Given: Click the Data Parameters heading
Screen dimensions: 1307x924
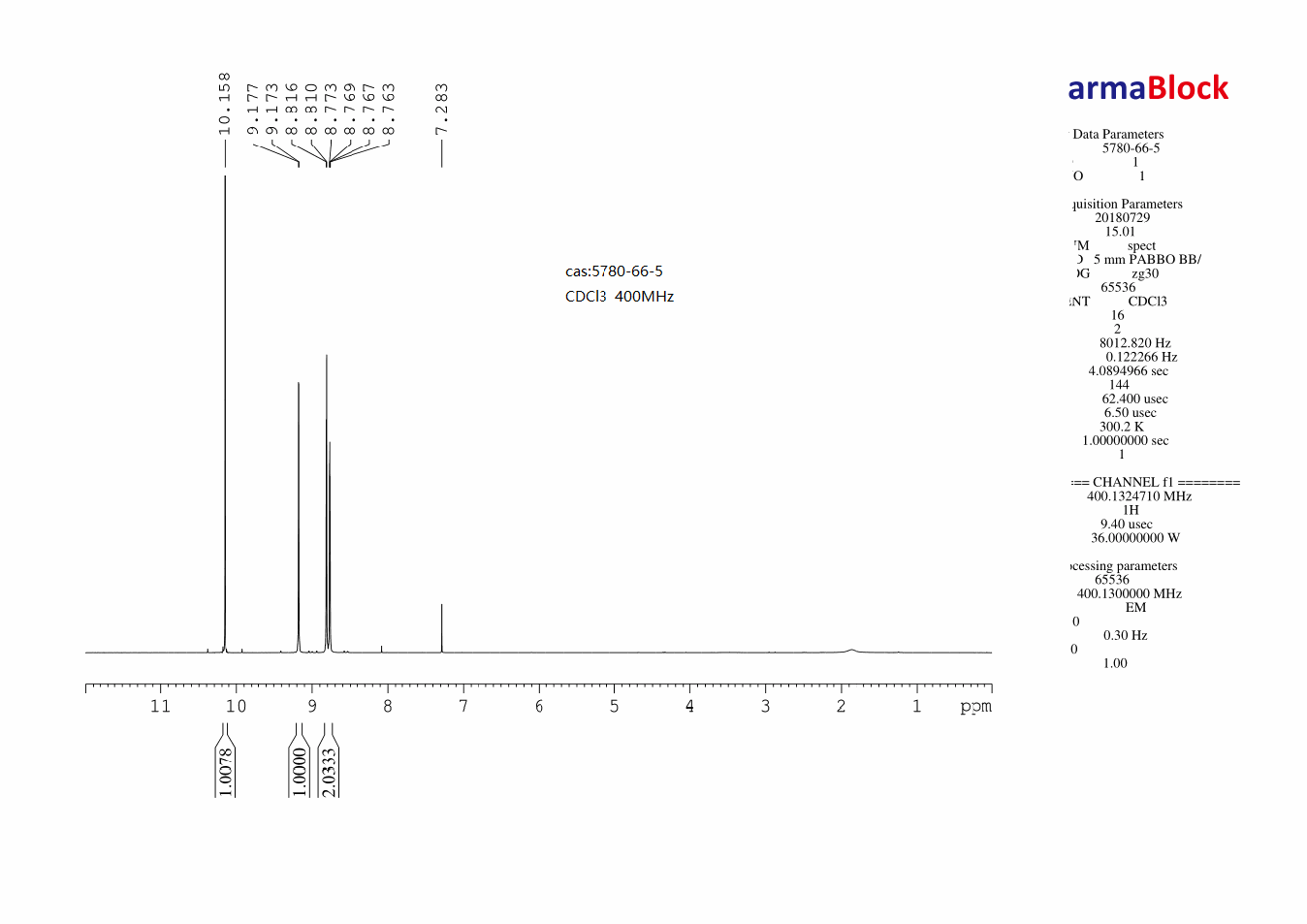Looking at the screenshot, I should [x=1118, y=135].
